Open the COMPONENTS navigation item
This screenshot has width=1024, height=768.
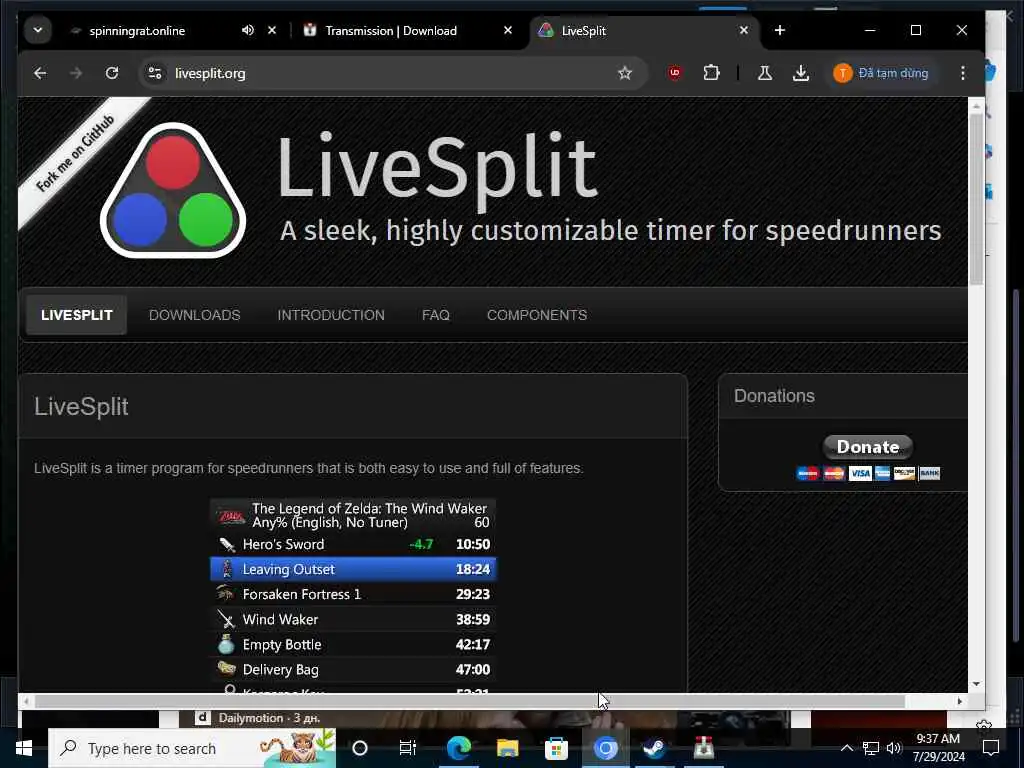(x=537, y=315)
